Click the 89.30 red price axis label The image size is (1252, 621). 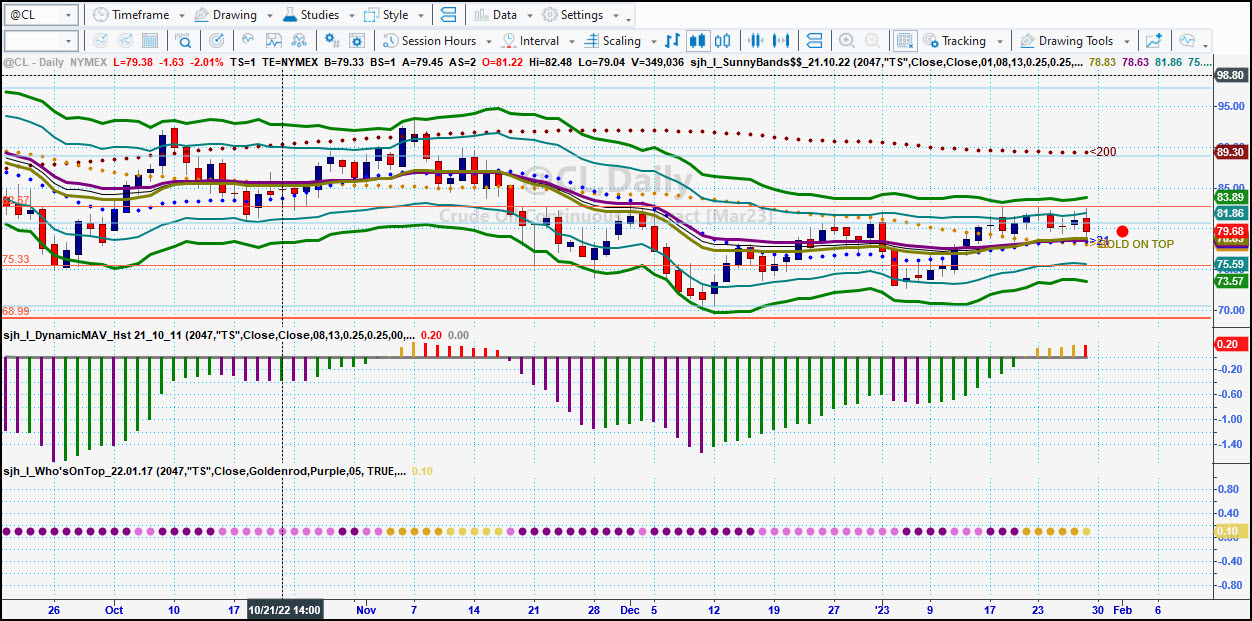[1230, 152]
